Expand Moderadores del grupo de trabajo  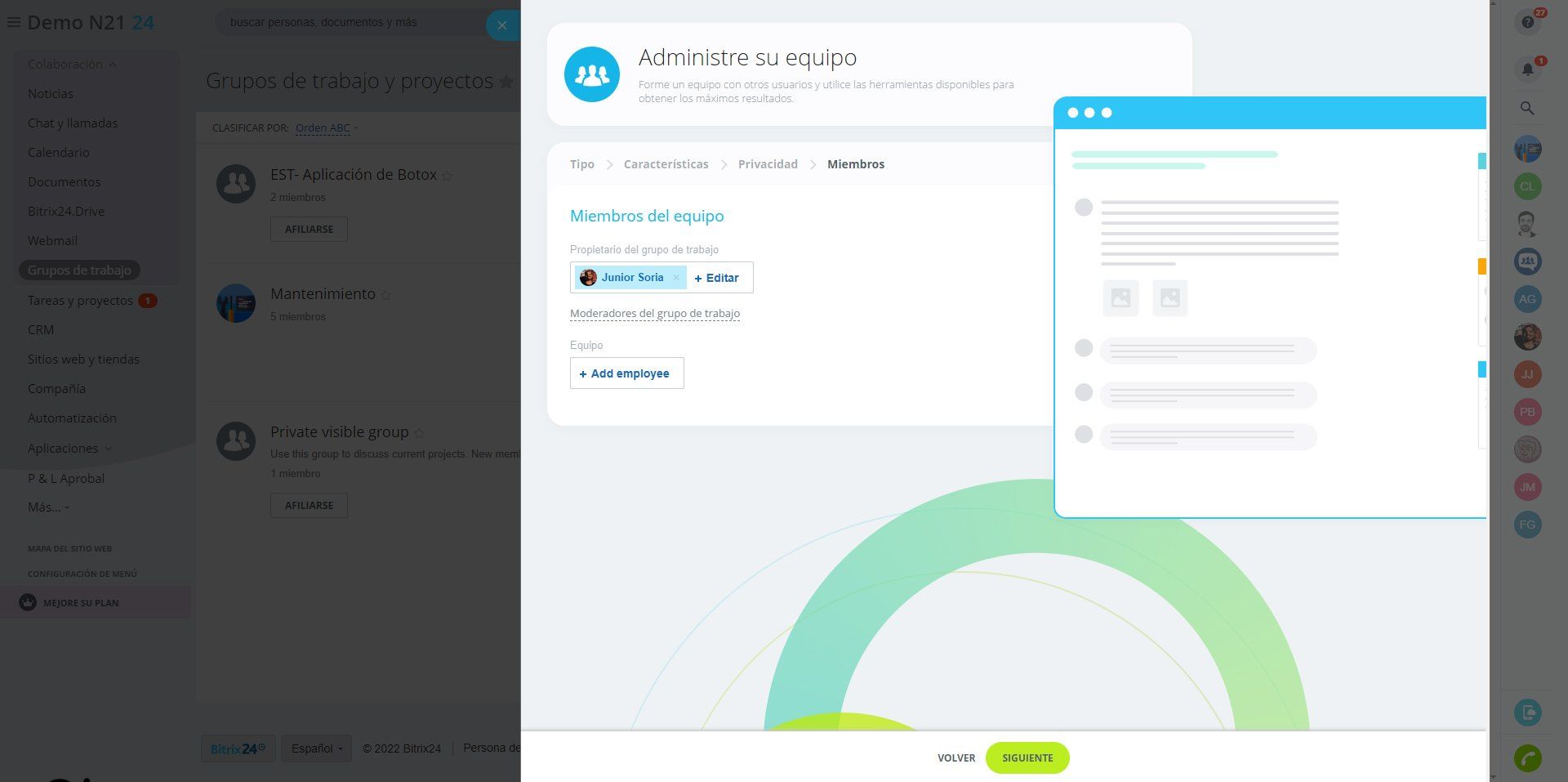tap(655, 314)
